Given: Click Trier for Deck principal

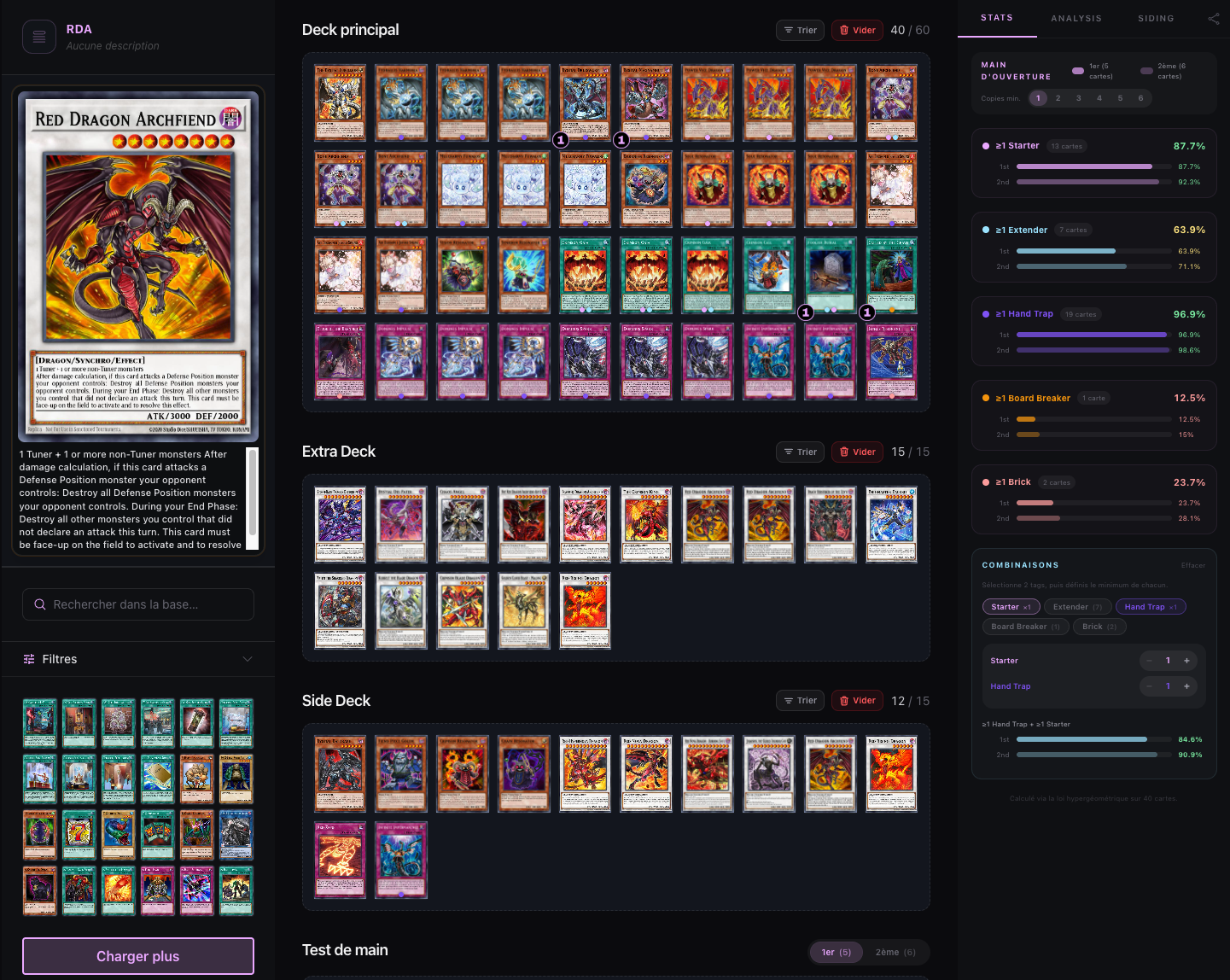Looking at the screenshot, I should click(x=800, y=30).
